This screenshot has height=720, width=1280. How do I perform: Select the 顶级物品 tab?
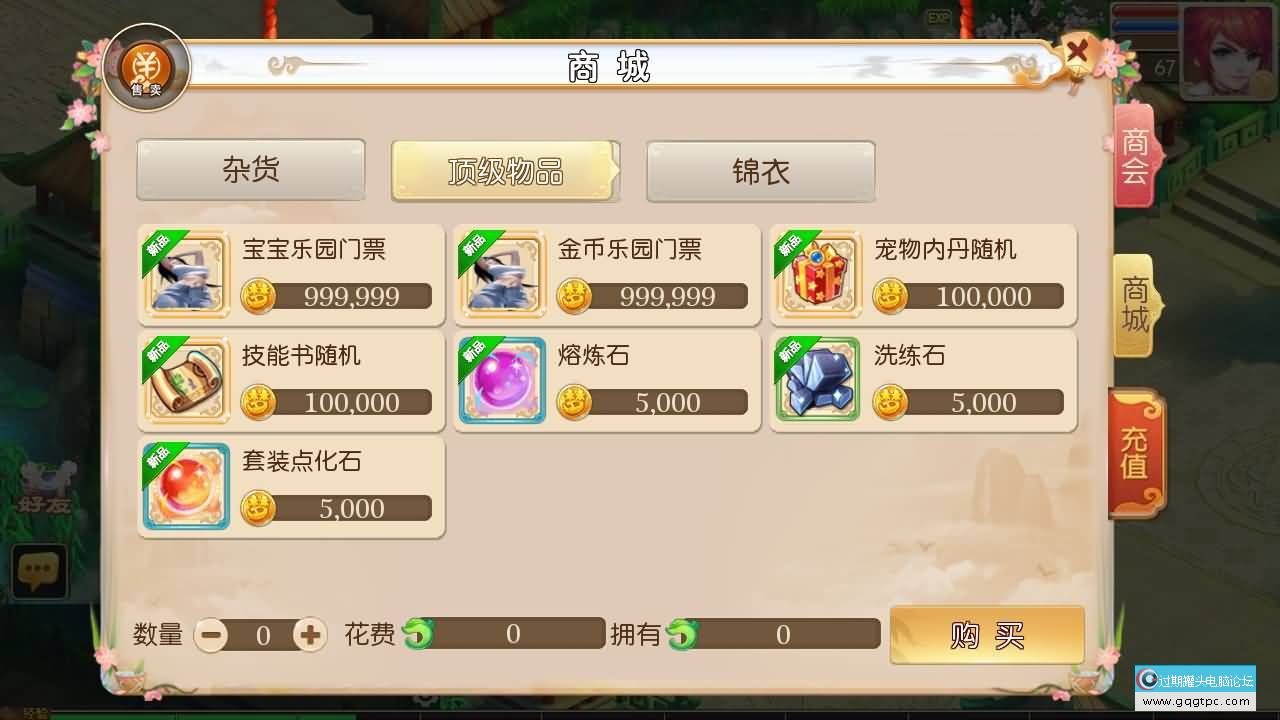tap(505, 171)
